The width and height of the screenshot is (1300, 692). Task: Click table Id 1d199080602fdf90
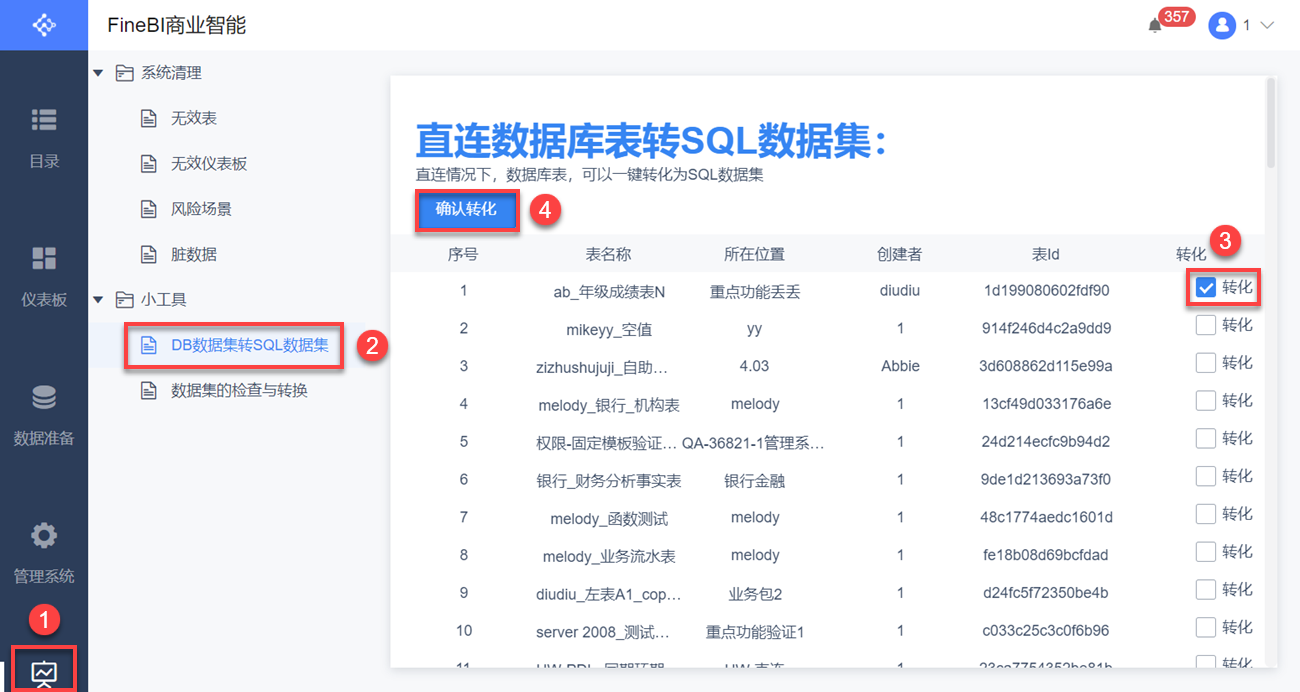[x=1045, y=291]
